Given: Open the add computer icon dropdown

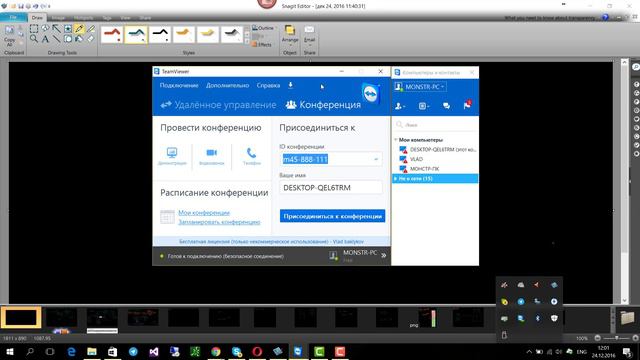Looking at the screenshot, I should (x=424, y=106).
